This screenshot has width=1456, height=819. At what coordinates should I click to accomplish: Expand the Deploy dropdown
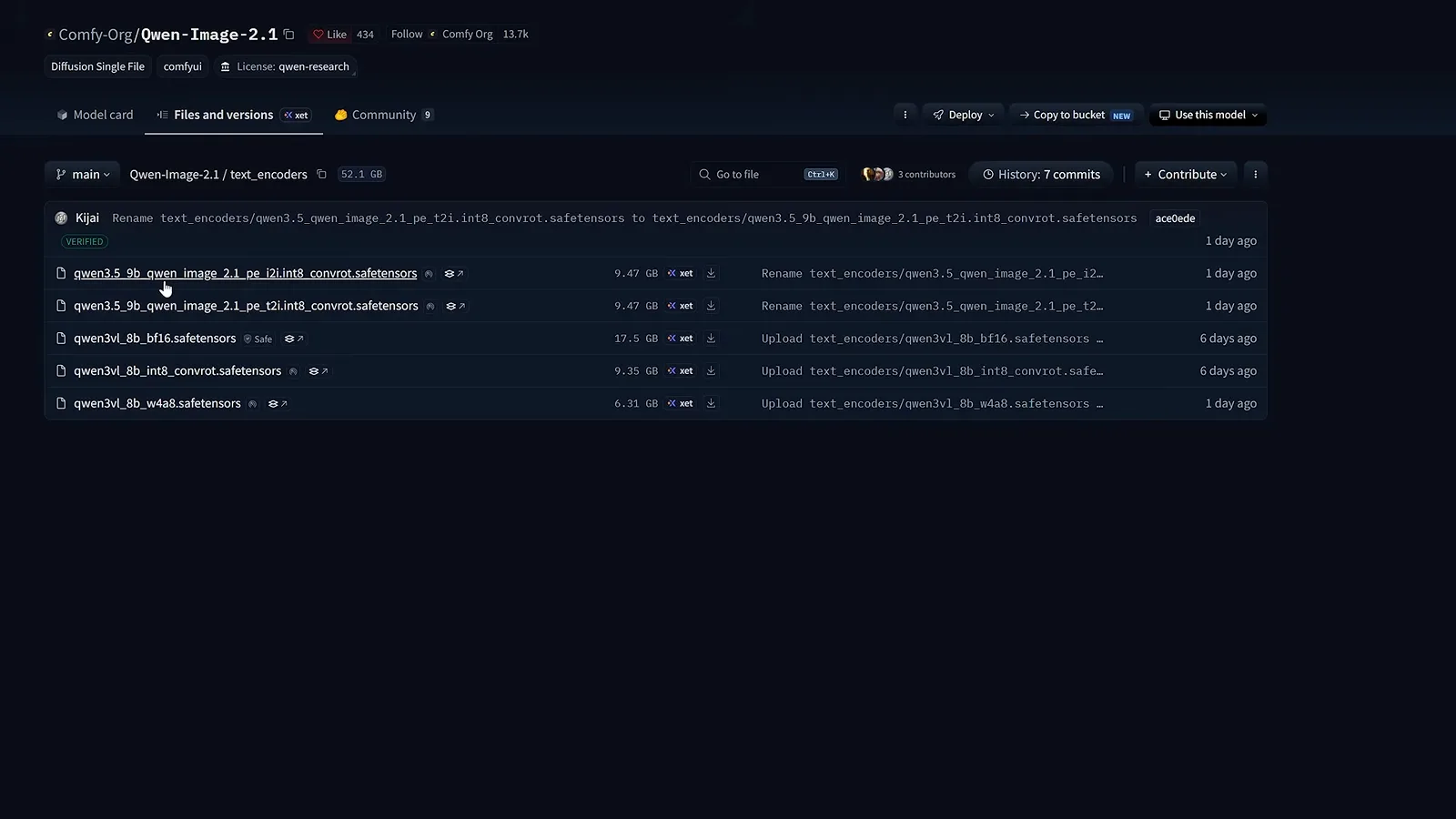pos(964,115)
